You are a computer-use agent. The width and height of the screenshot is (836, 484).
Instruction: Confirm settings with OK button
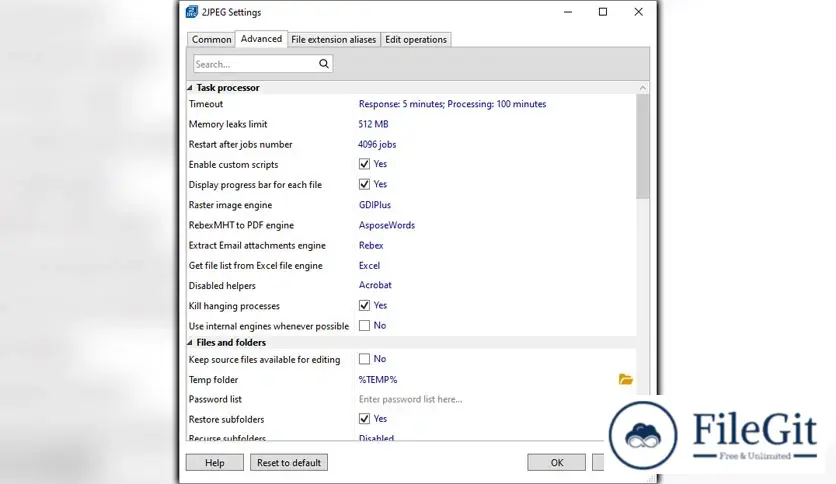[x=557, y=463]
